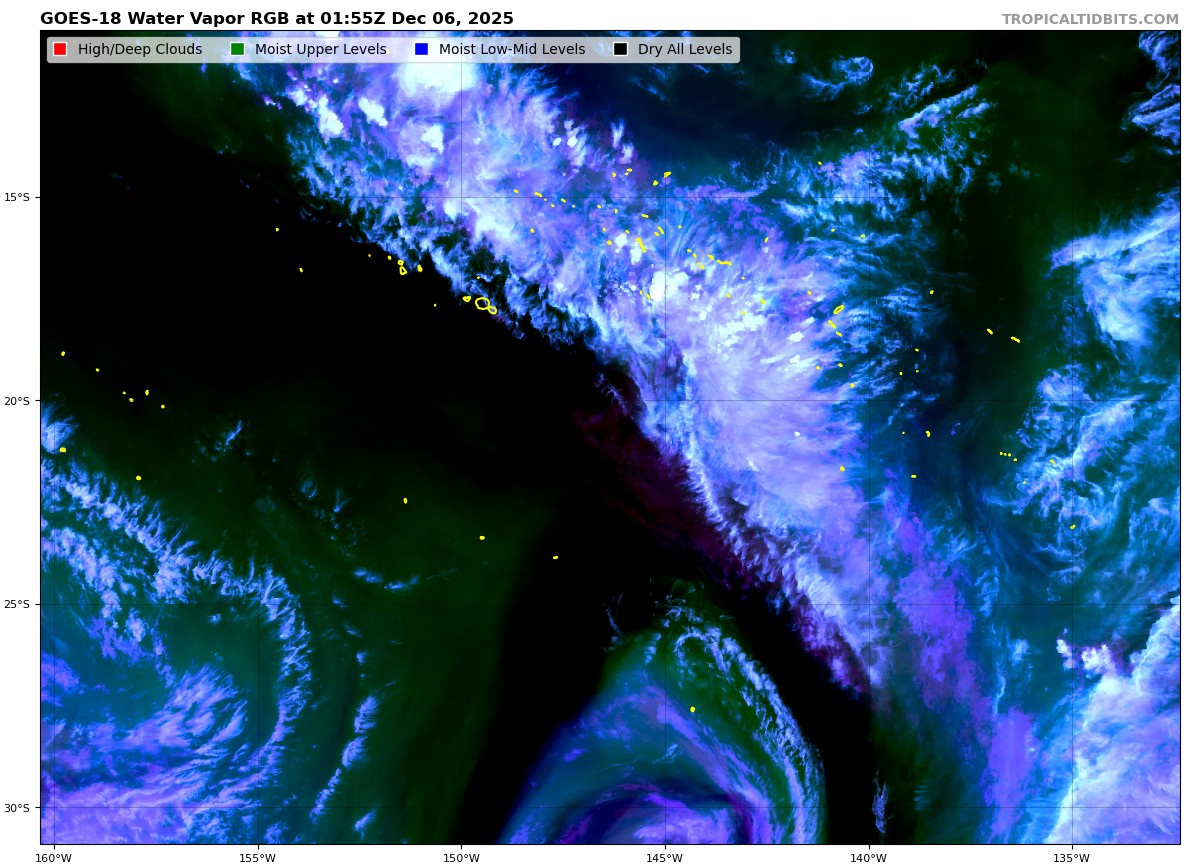Image resolution: width=1200 pixels, height=867 pixels.
Task: Click the 155°W longitude axis label
Action: (258, 857)
